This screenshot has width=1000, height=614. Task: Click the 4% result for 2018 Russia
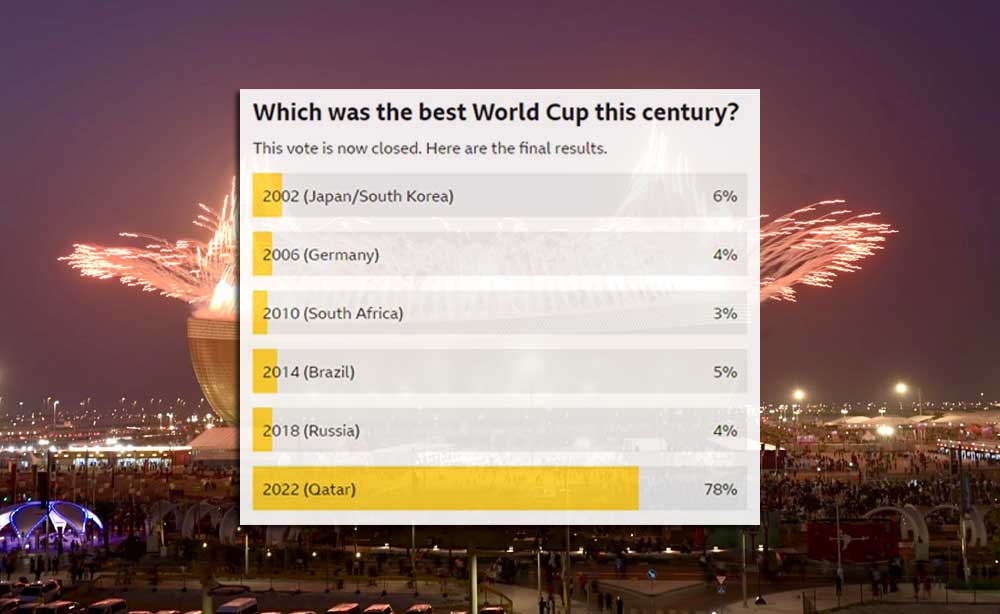(x=725, y=431)
